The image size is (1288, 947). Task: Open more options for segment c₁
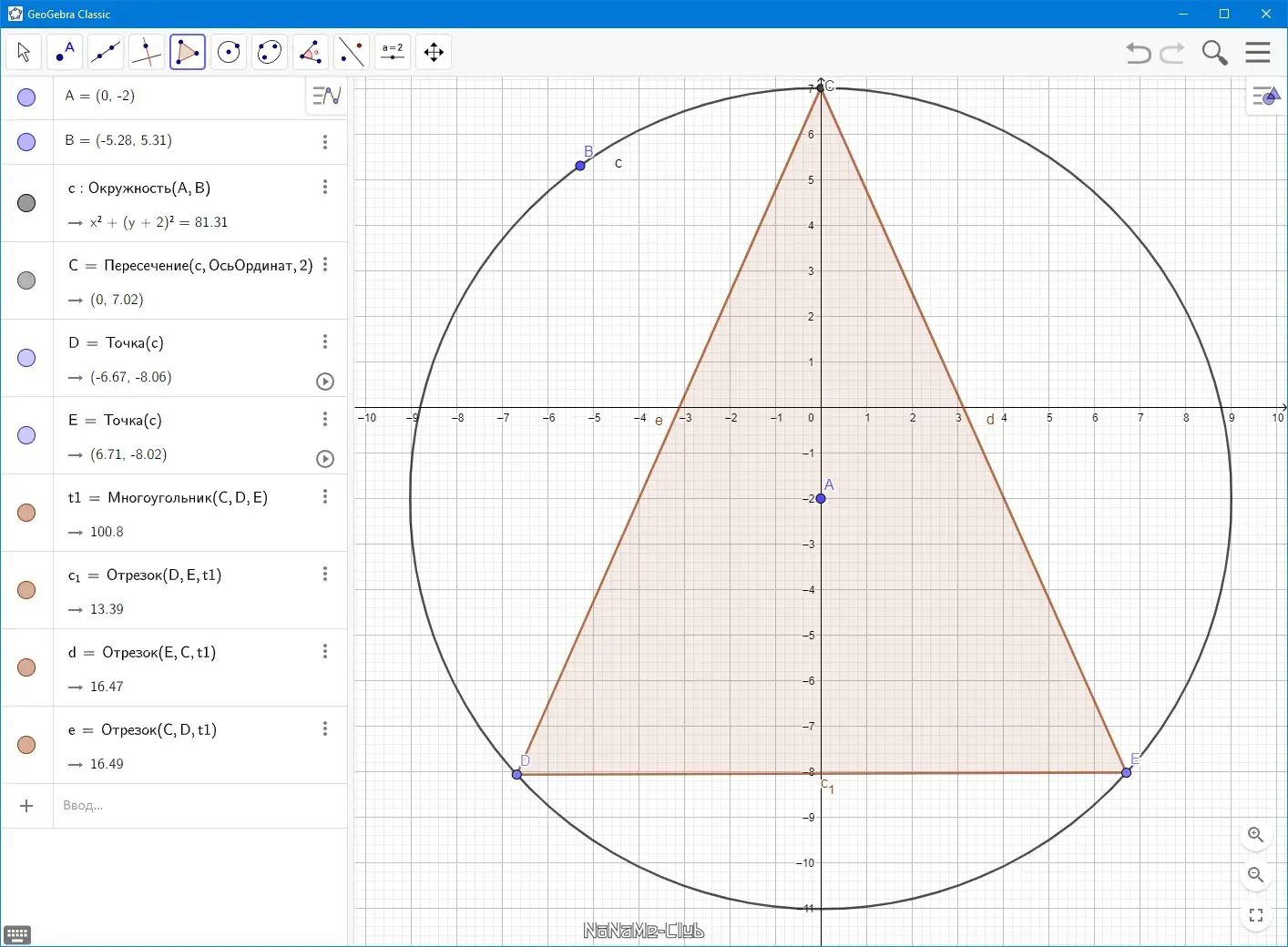coord(325,574)
